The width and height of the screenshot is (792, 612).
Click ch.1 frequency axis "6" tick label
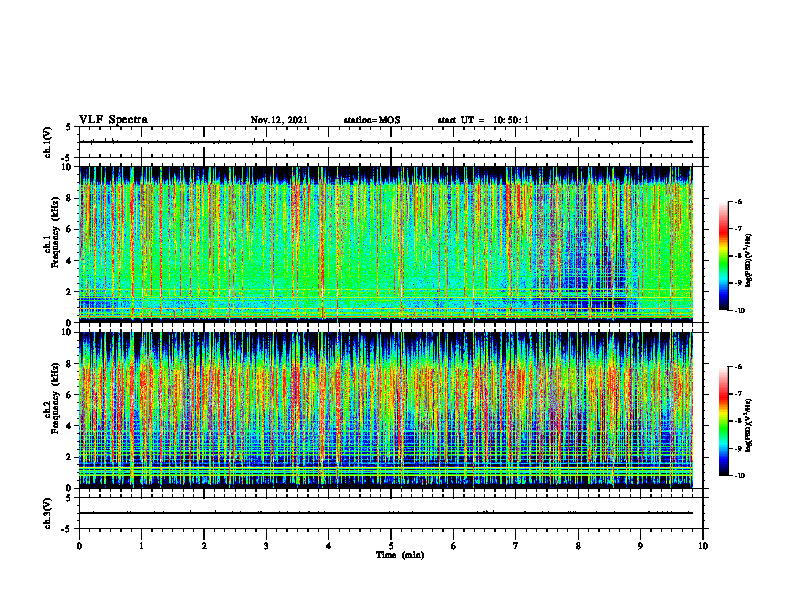click(70, 230)
